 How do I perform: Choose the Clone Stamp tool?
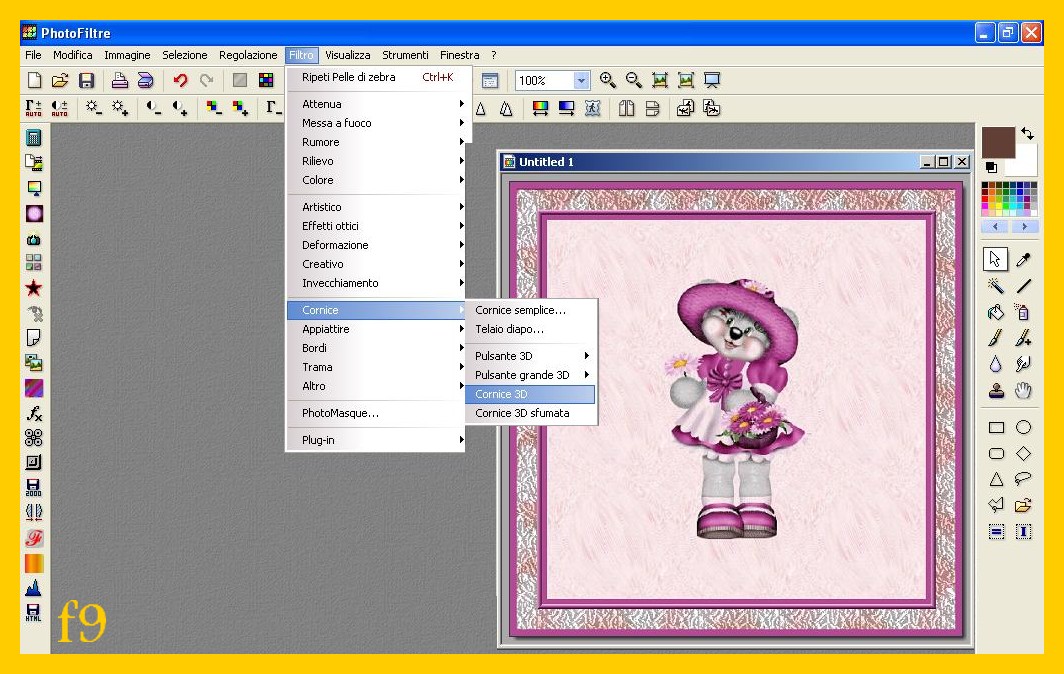996,391
